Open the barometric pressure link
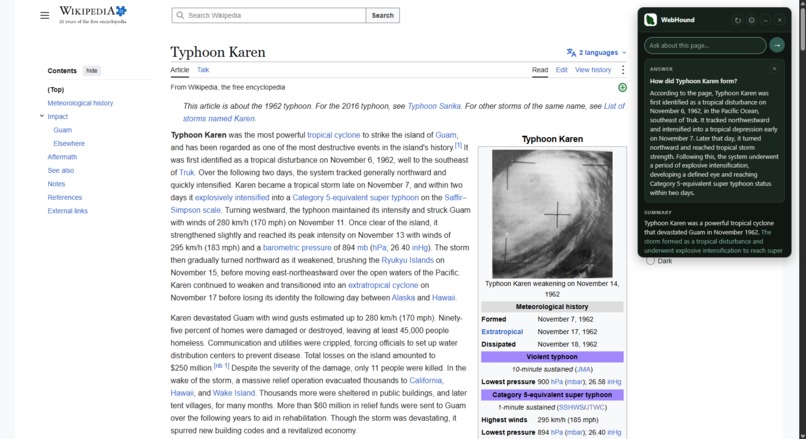 click(x=297, y=247)
